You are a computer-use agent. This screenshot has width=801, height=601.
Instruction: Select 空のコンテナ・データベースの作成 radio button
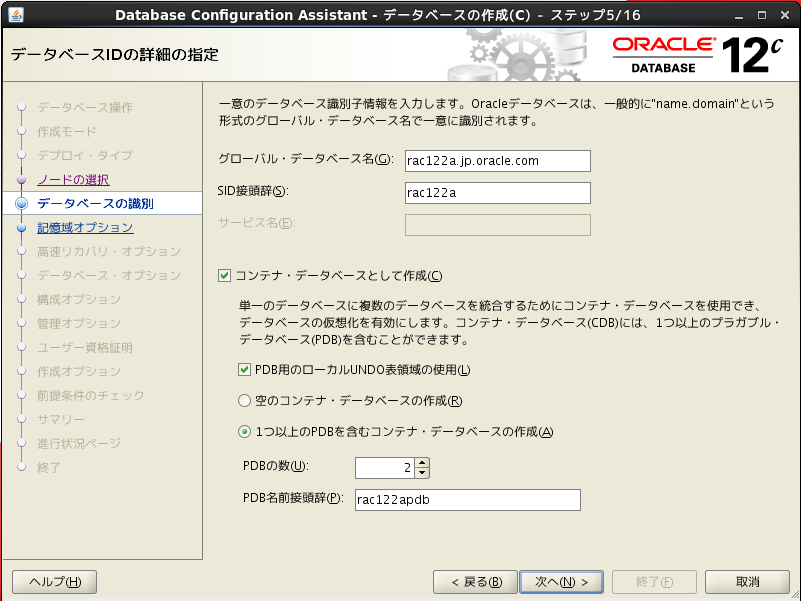coord(244,401)
